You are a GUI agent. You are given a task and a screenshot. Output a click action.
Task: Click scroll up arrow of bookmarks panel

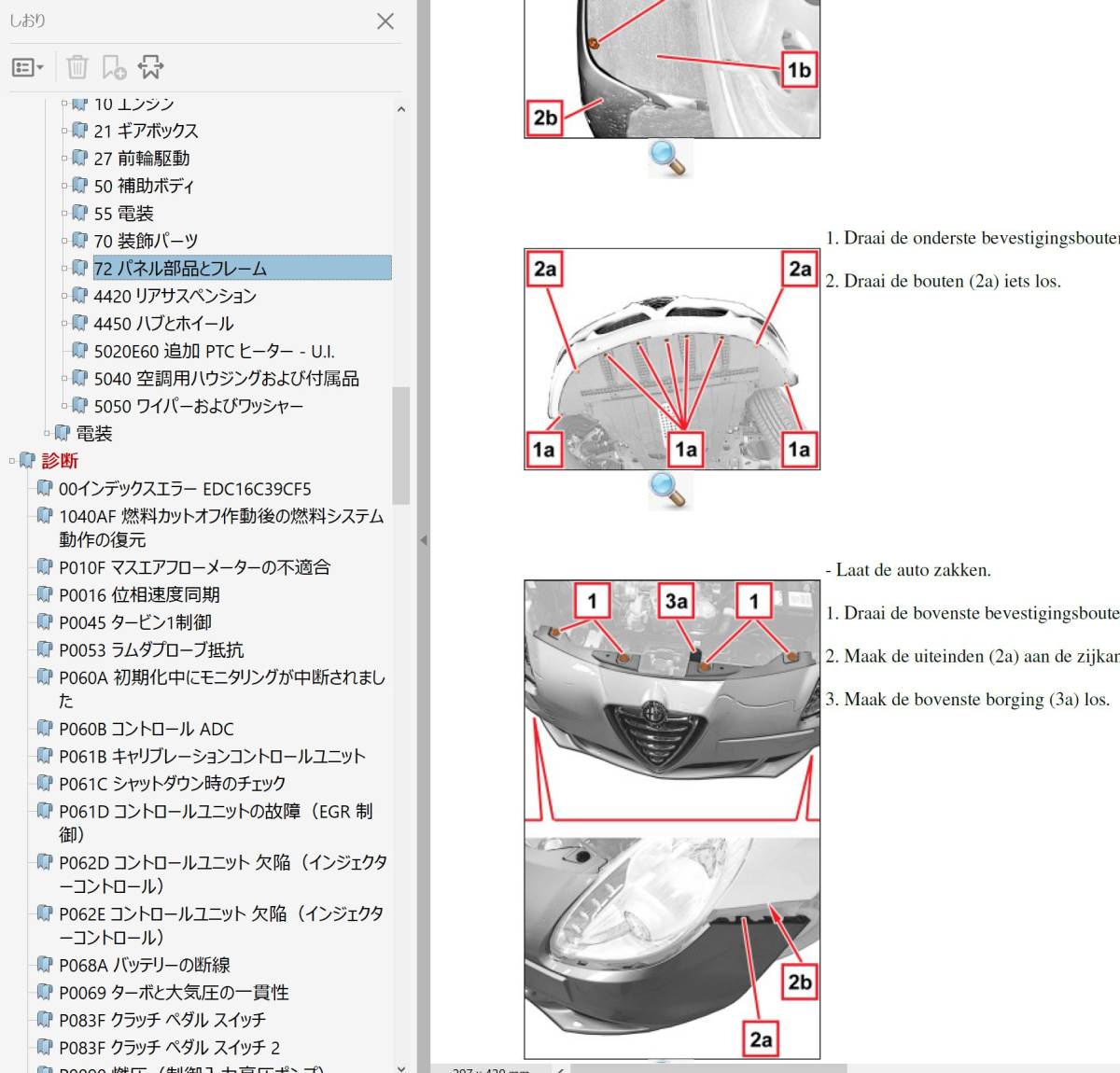(400, 109)
